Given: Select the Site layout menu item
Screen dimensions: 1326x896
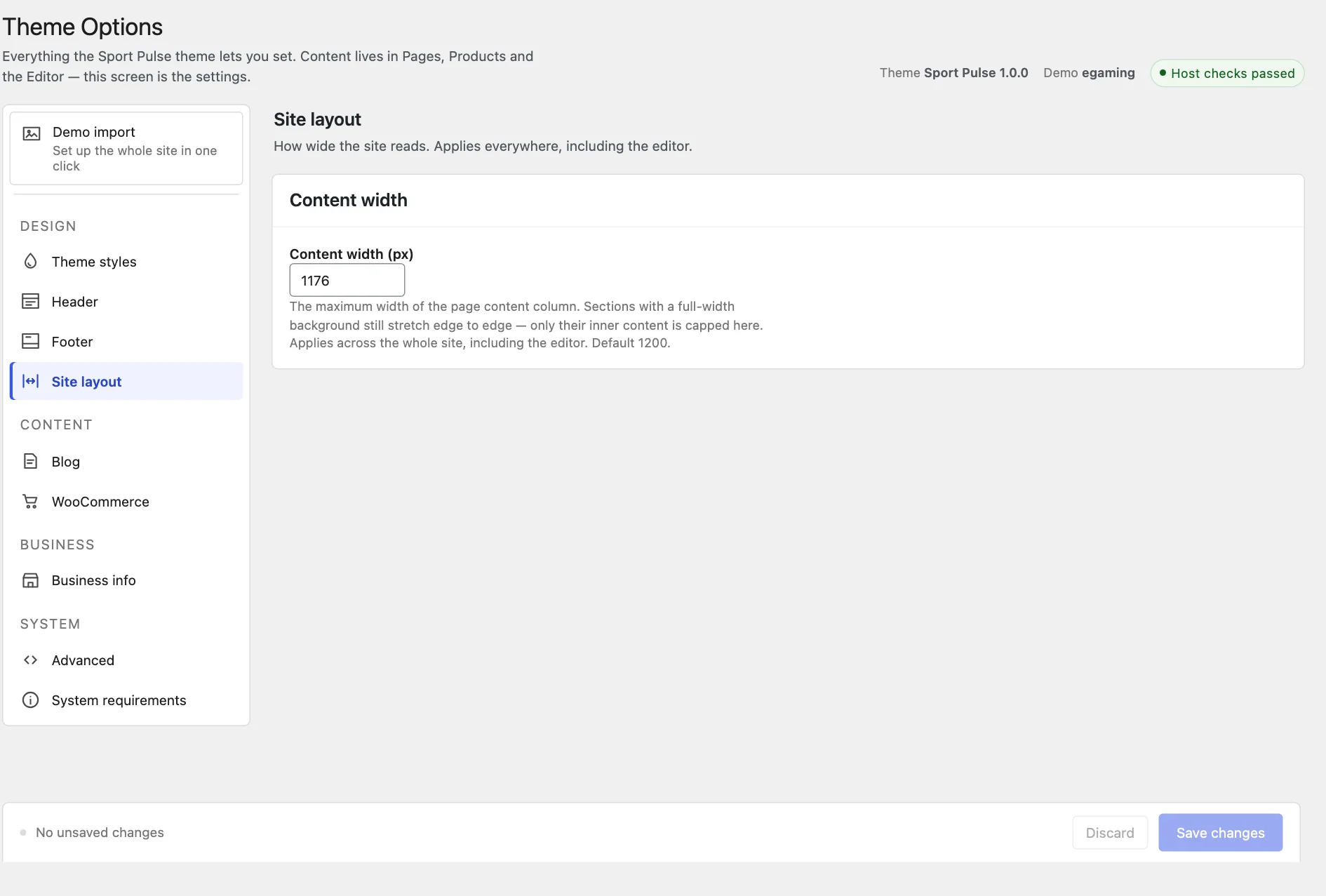Looking at the screenshot, I should coord(126,382).
